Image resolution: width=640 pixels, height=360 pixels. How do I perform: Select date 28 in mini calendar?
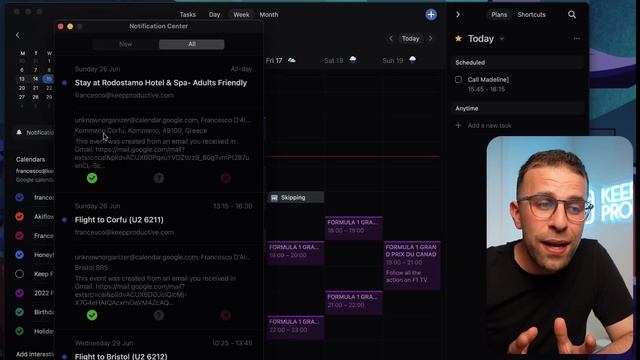(x=36, y=97)
